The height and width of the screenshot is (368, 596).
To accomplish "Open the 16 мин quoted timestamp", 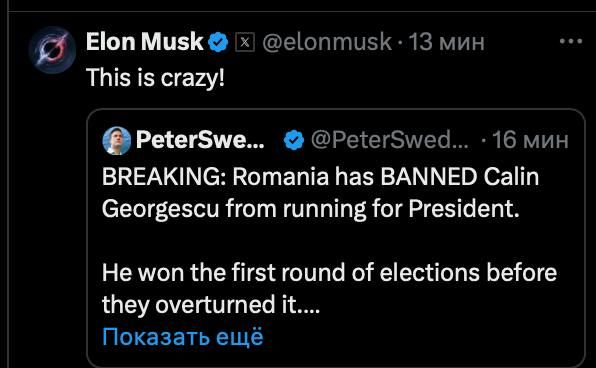I will coord(530,140).
